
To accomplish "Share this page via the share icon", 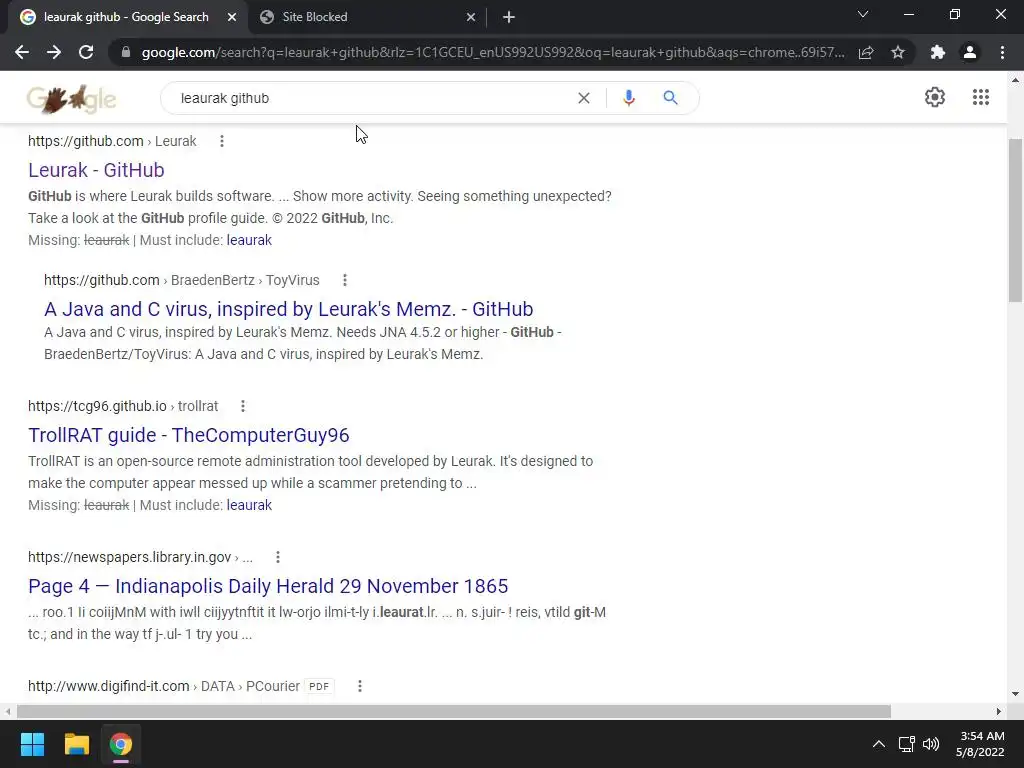I will tap(866, 52).
